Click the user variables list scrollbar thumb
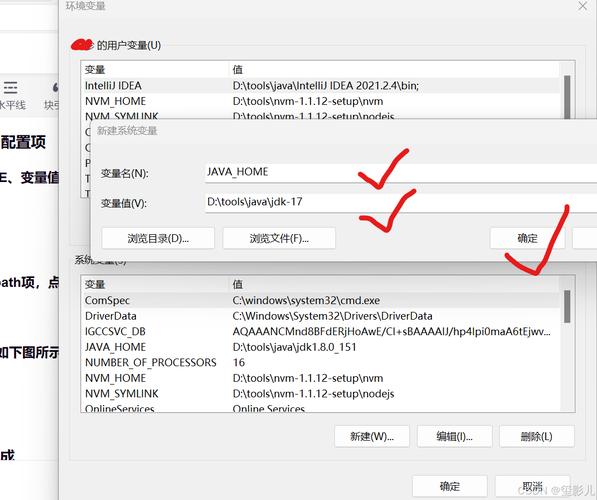This screenshot has height=500, width=597. point(567,97)
